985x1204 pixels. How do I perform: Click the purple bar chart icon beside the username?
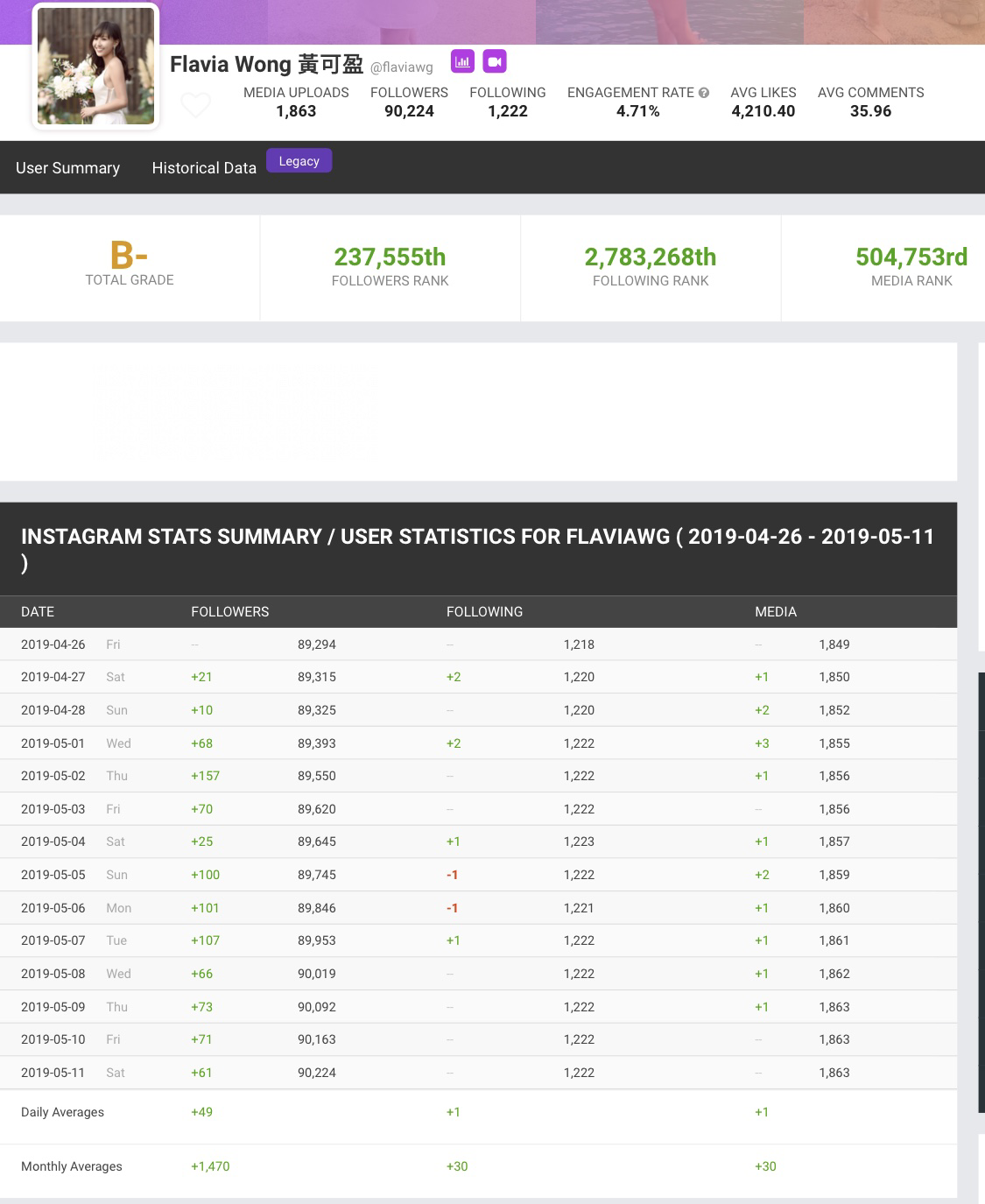(462, 61)
